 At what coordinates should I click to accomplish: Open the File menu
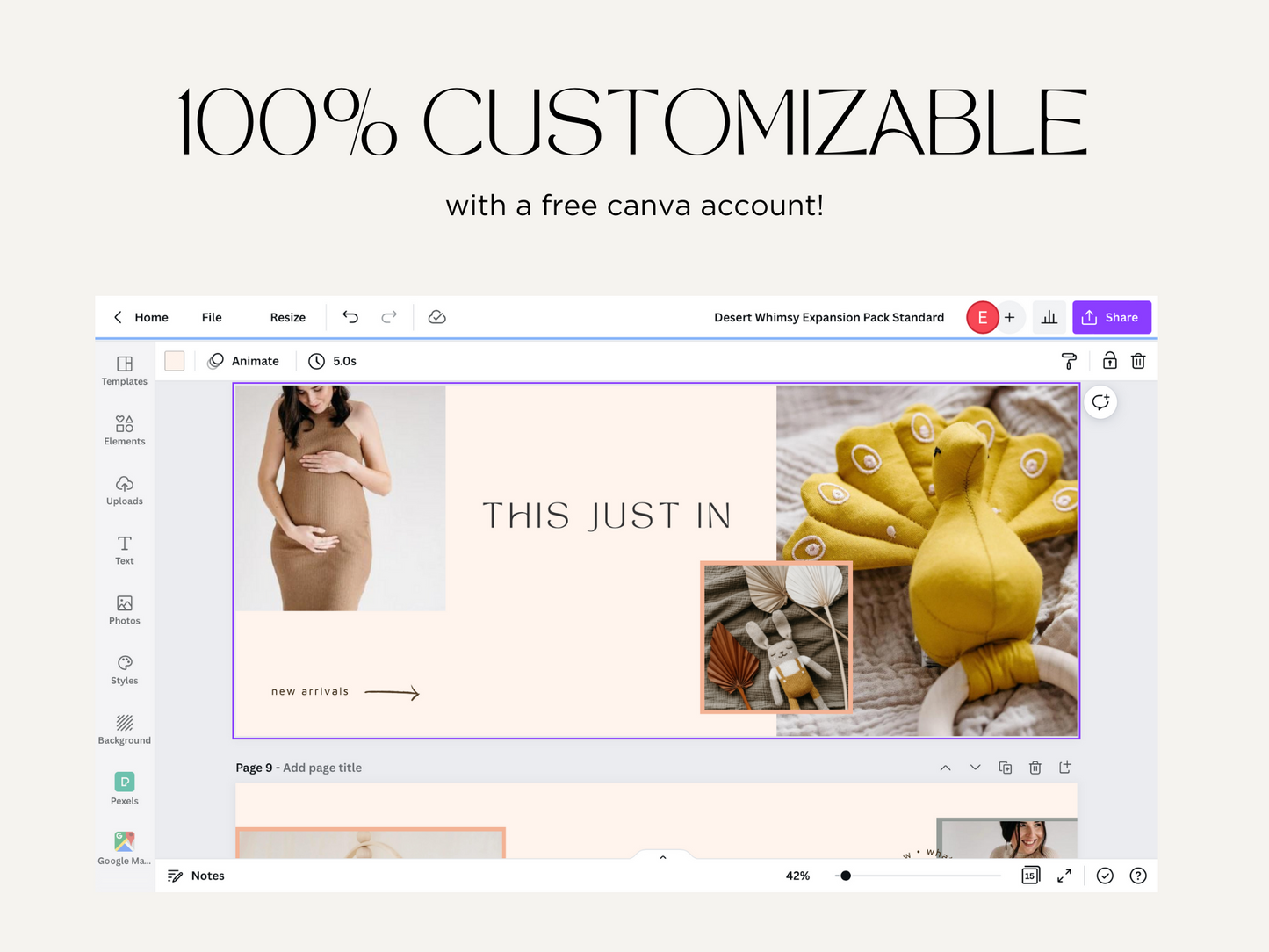click(x=212, y=317)
